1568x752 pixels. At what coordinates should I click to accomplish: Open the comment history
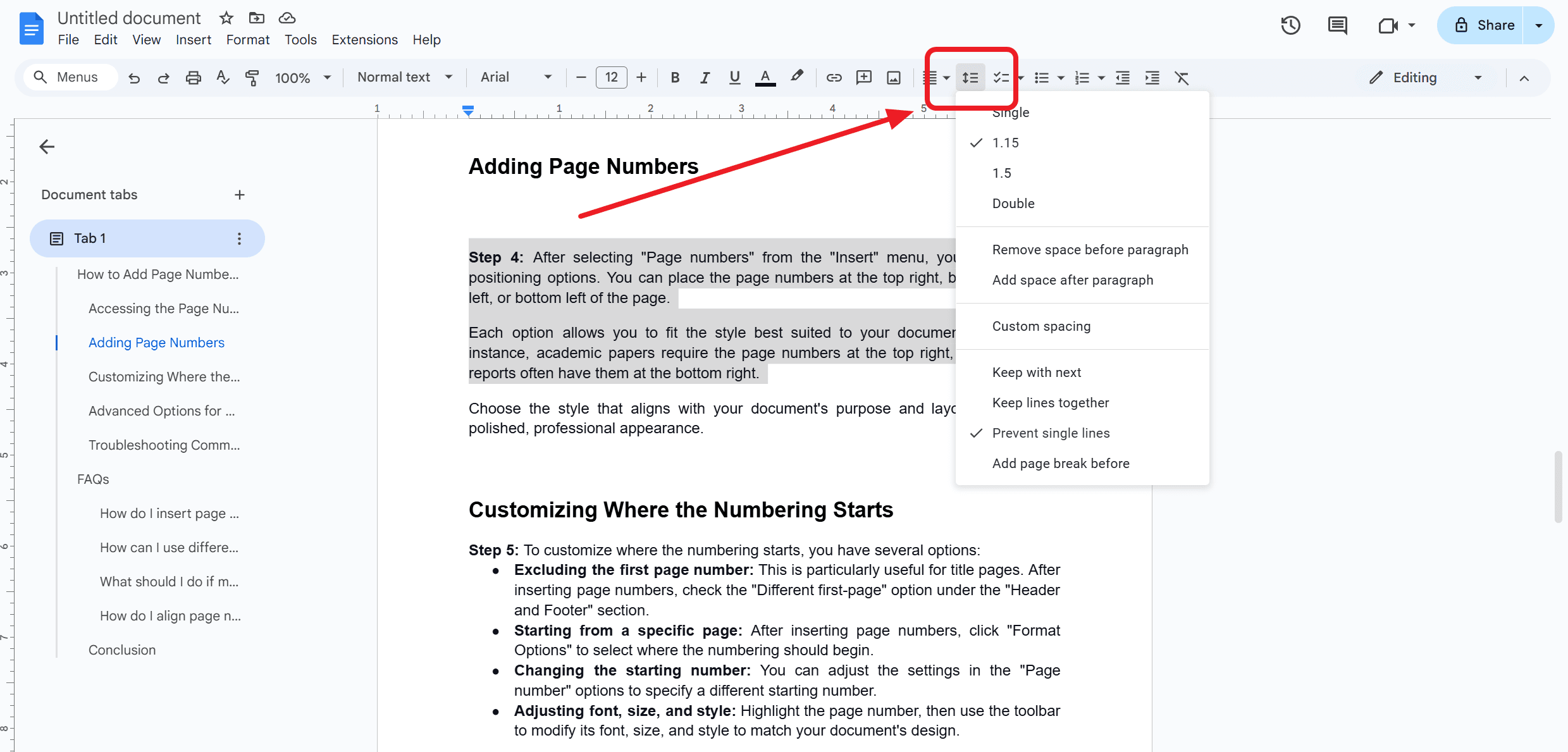(x=1337, y=25)
